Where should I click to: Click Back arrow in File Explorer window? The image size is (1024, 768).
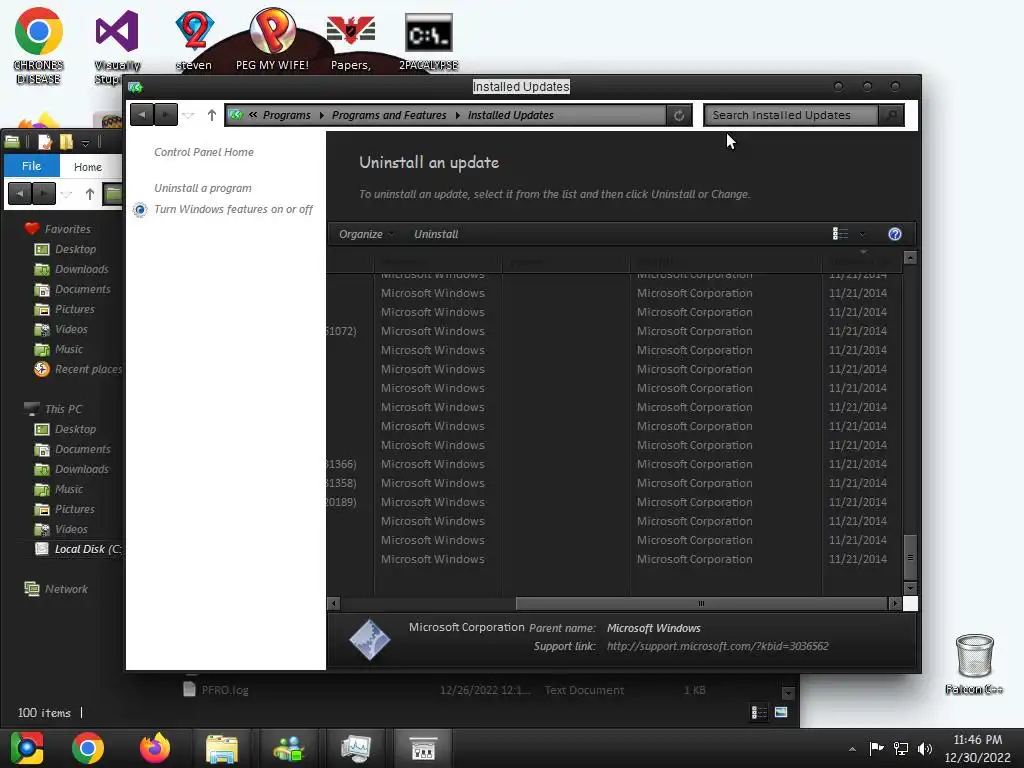click(20, 193)
